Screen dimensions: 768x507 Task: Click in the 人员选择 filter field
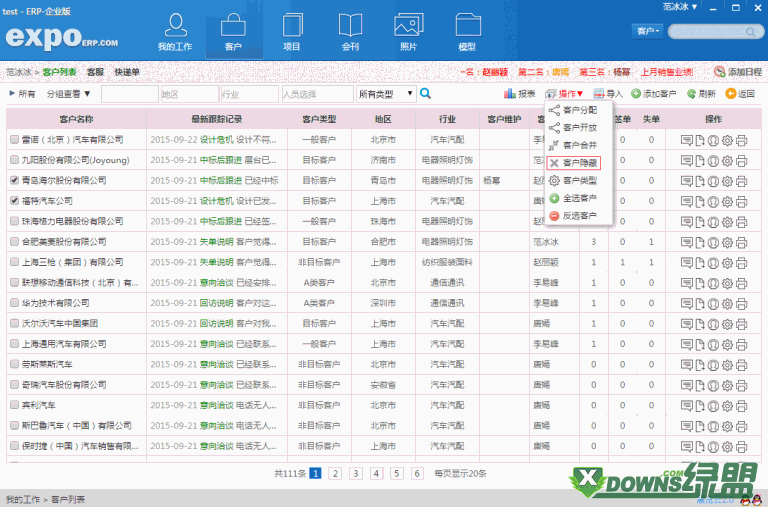pos(317,94)
